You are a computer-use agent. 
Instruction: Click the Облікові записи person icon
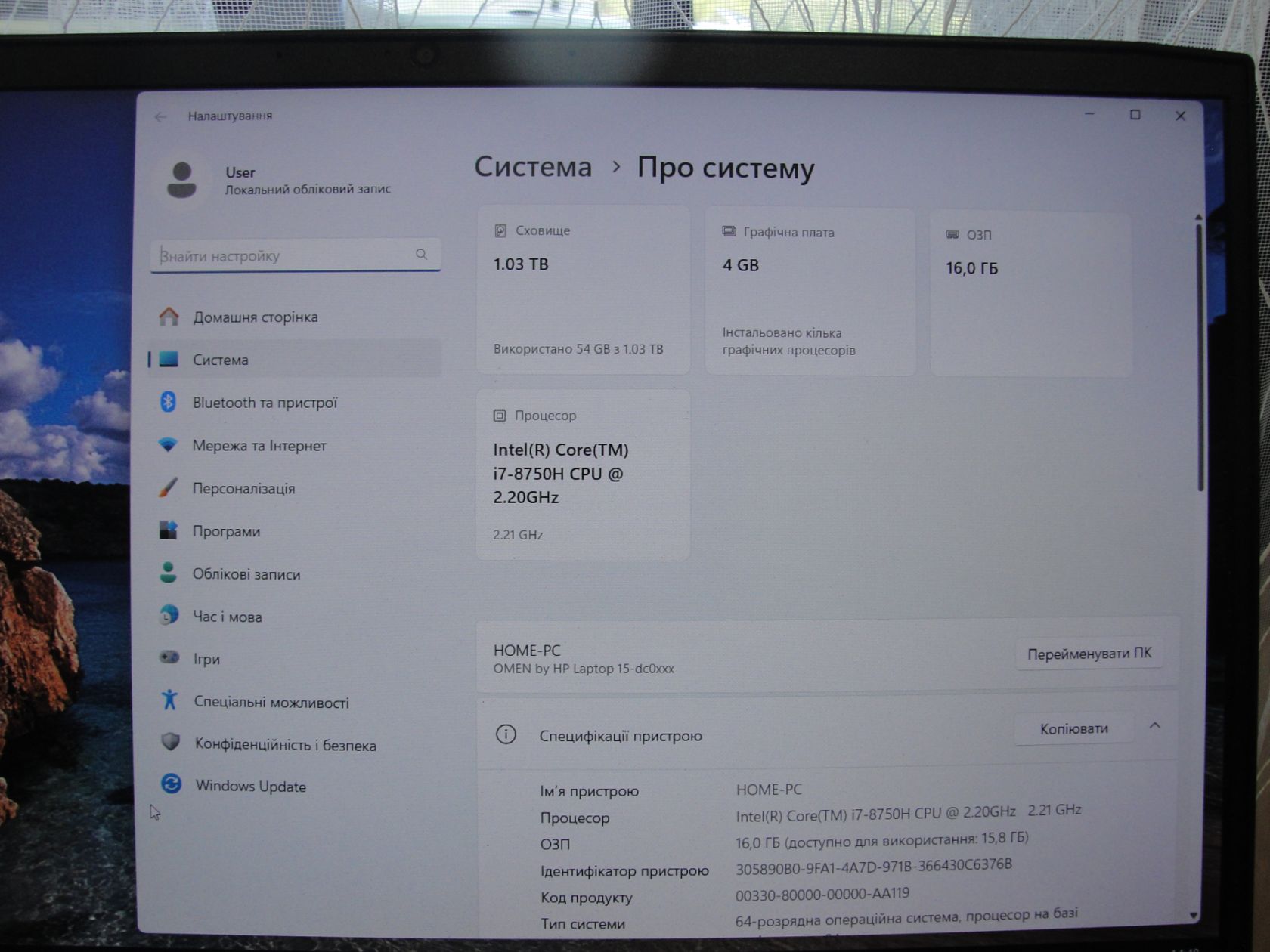tap(168, 573)
